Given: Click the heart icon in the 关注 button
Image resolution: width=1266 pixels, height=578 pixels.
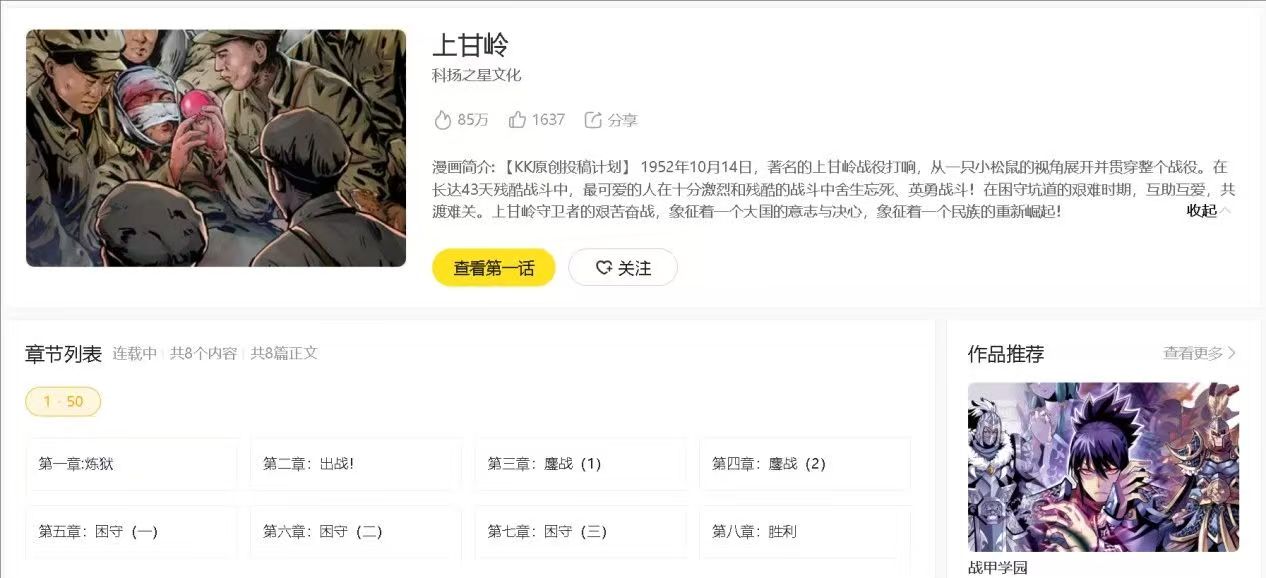Looking at the screenshot, I should (603, 268).
